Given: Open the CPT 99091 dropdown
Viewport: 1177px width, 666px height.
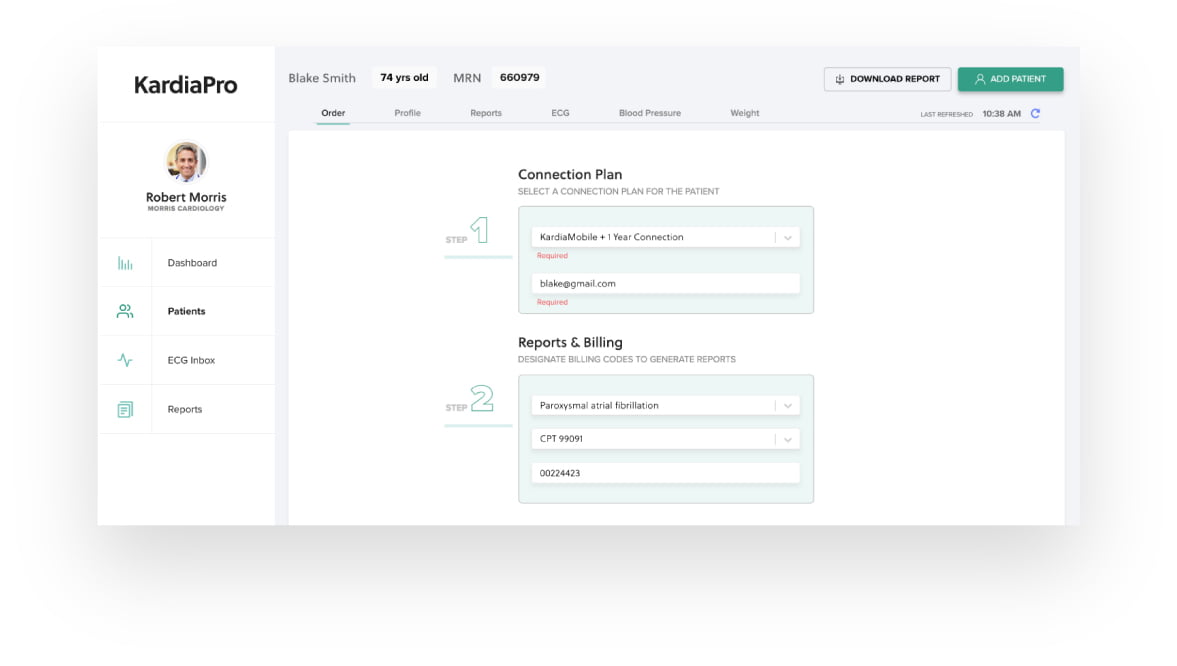Looking at the screenshot, I should 666,439.
